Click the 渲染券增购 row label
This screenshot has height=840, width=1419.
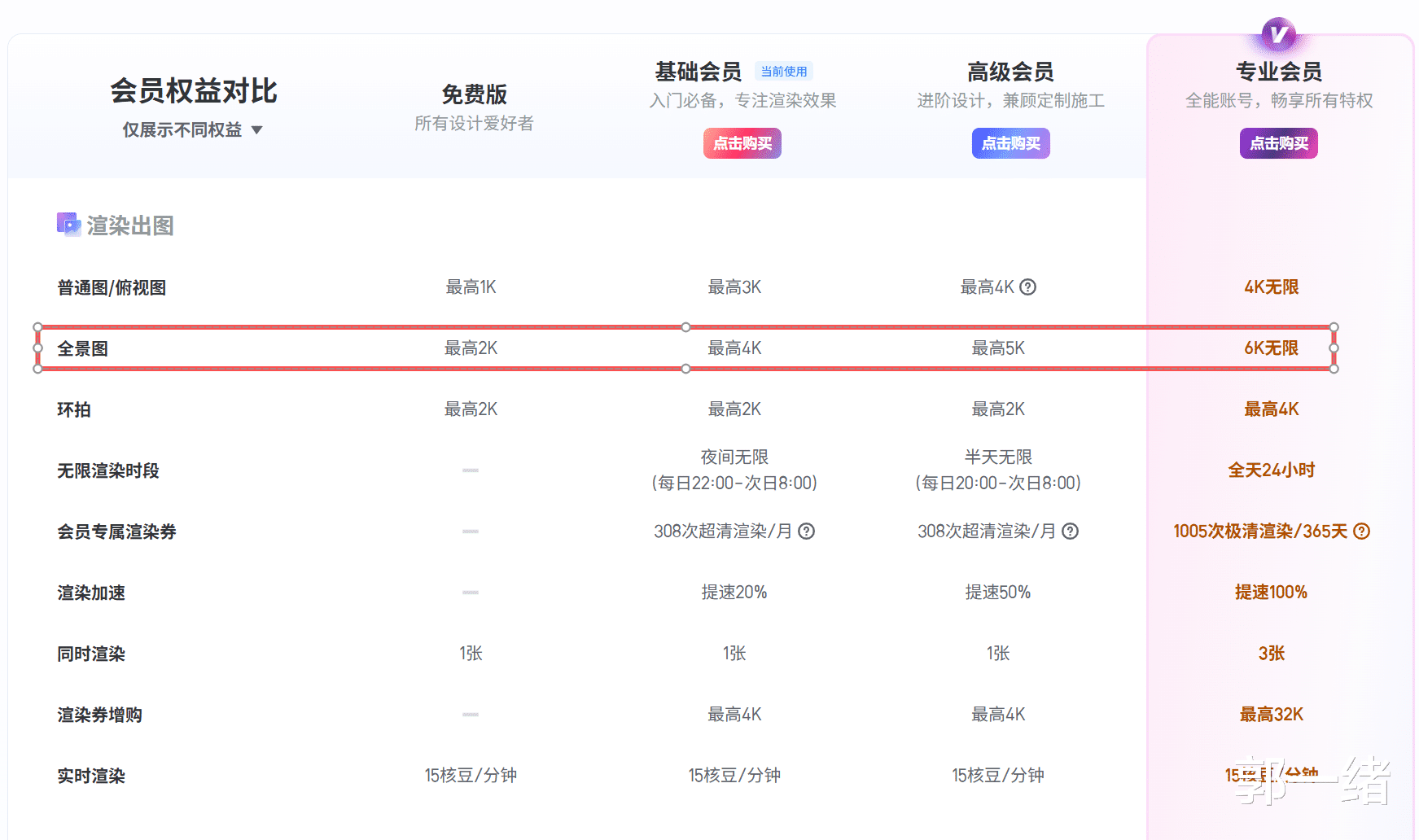[x=99, y=715]
